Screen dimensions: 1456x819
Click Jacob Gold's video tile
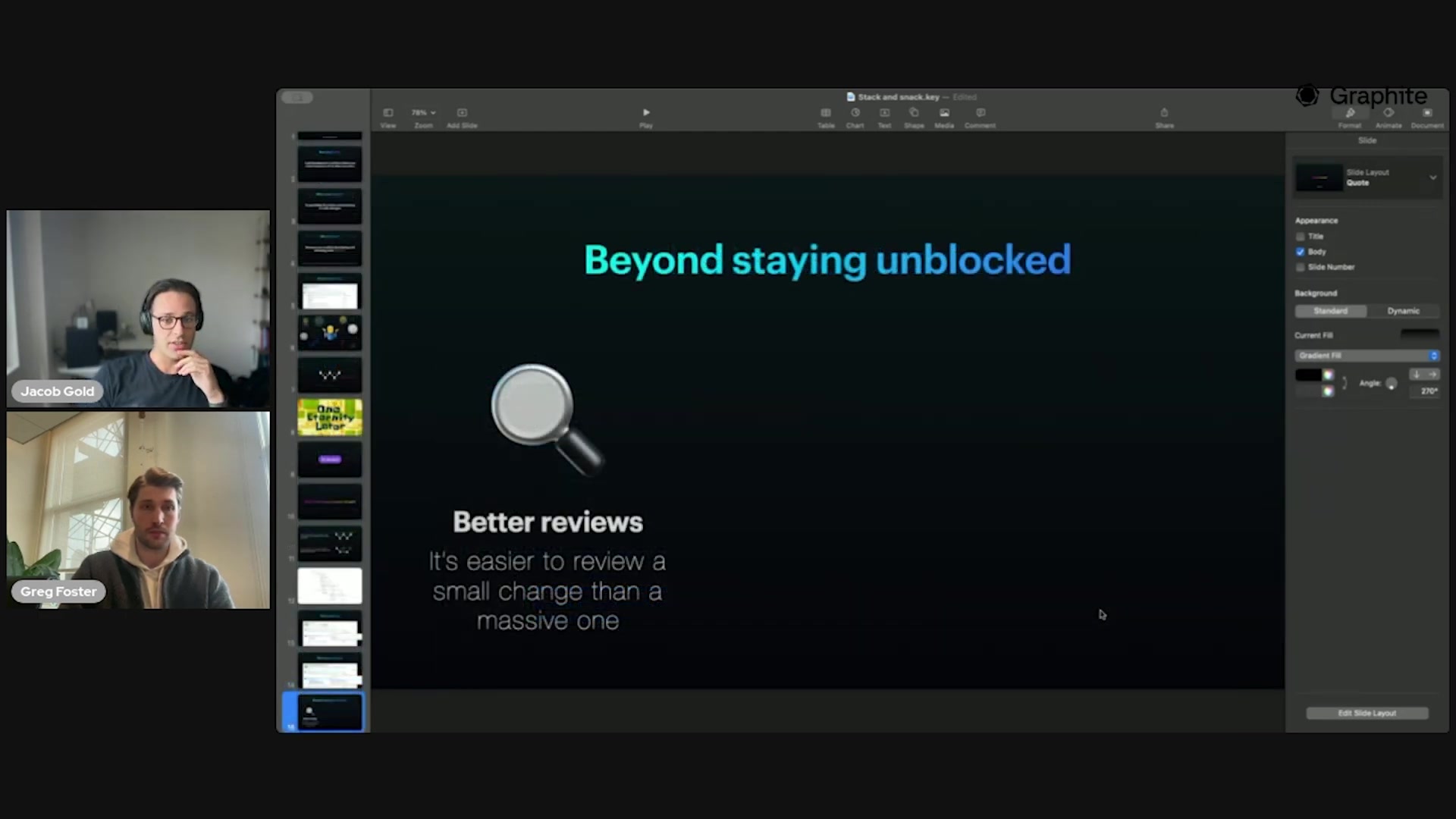(x=138, y=309)
